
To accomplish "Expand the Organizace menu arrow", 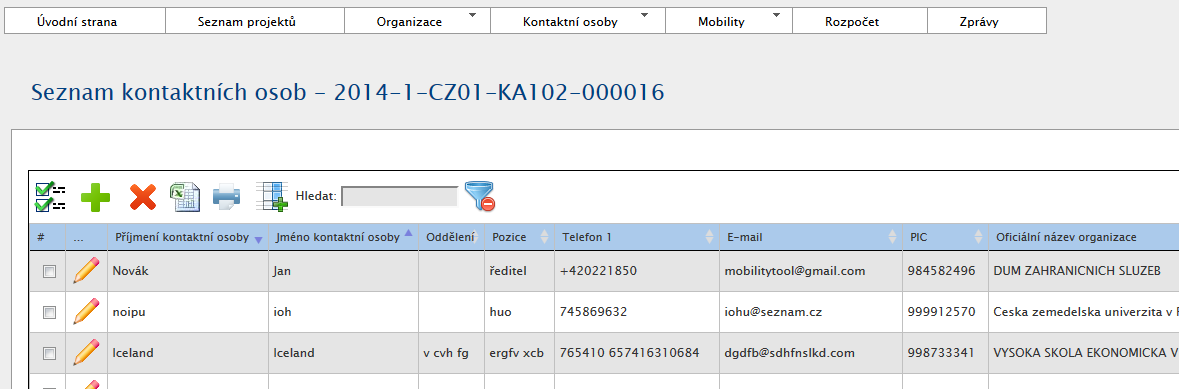I will (472, 14).
